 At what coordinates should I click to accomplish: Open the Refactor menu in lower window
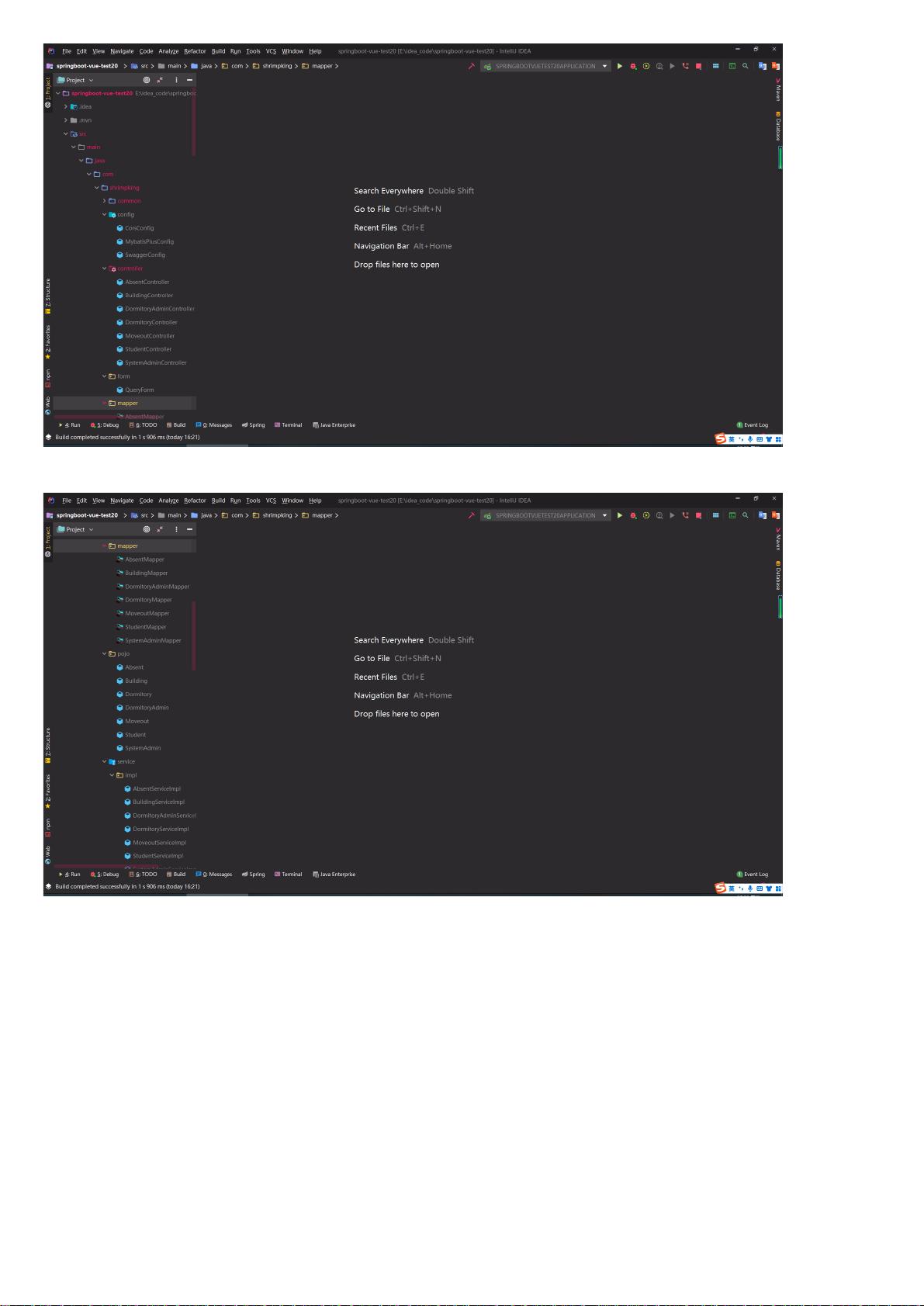[x=195, y=501]
